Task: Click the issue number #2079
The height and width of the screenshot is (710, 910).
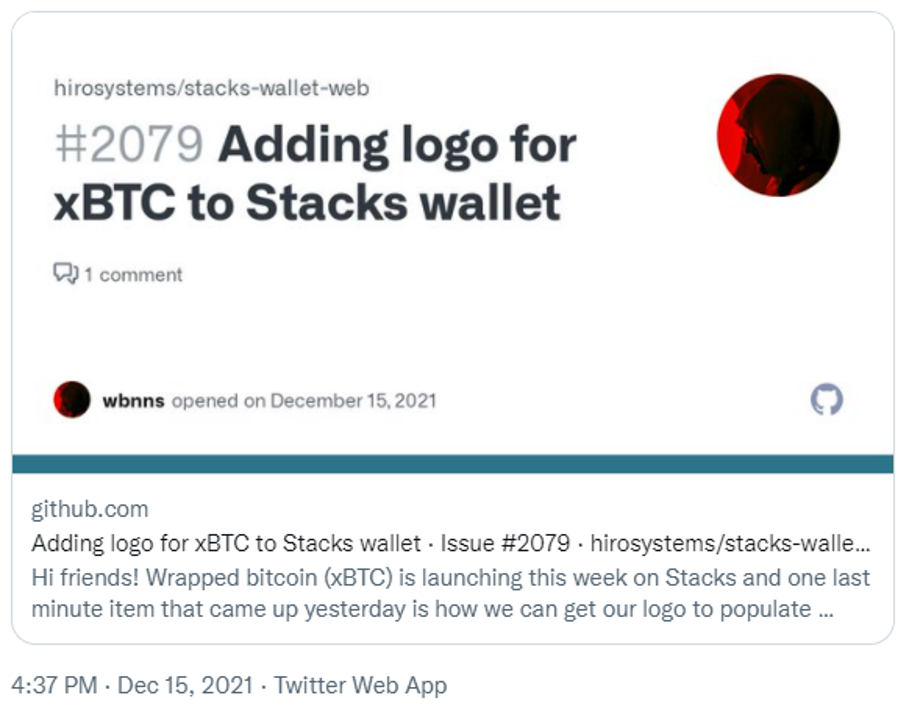Action: pyautogui.click(x=129, y=144)
